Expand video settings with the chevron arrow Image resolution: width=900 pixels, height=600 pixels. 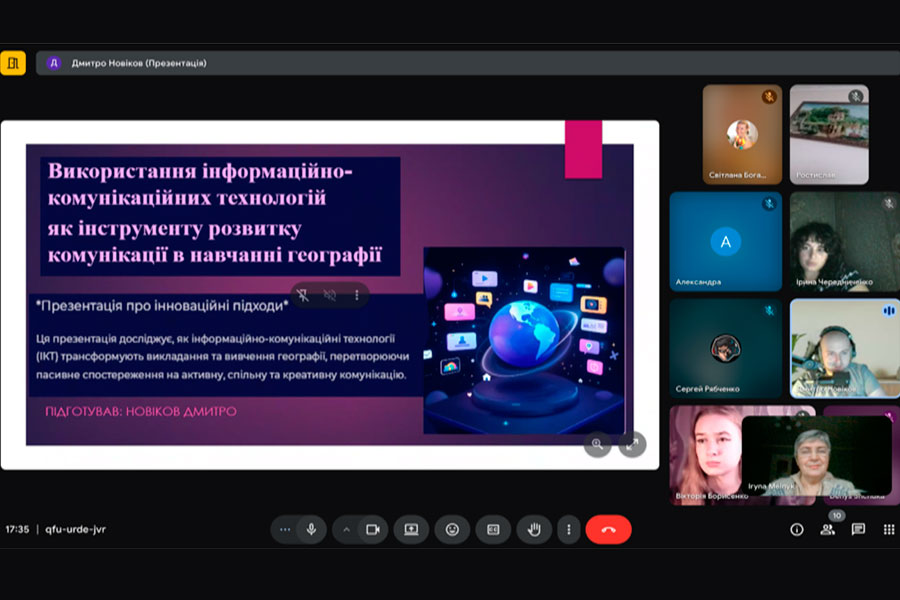346,529
